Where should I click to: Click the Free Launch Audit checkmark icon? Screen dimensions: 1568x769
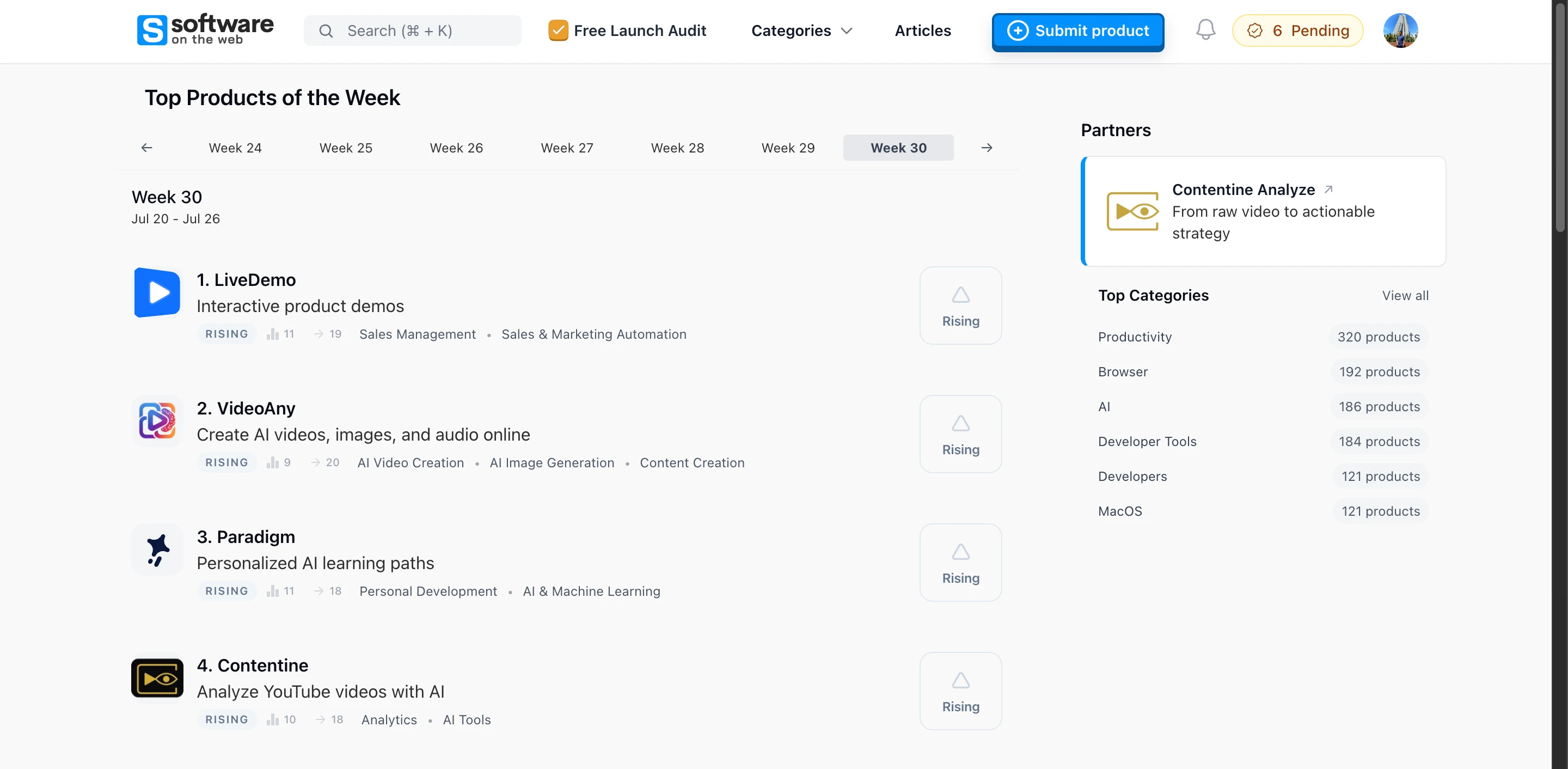coord(558,30)
